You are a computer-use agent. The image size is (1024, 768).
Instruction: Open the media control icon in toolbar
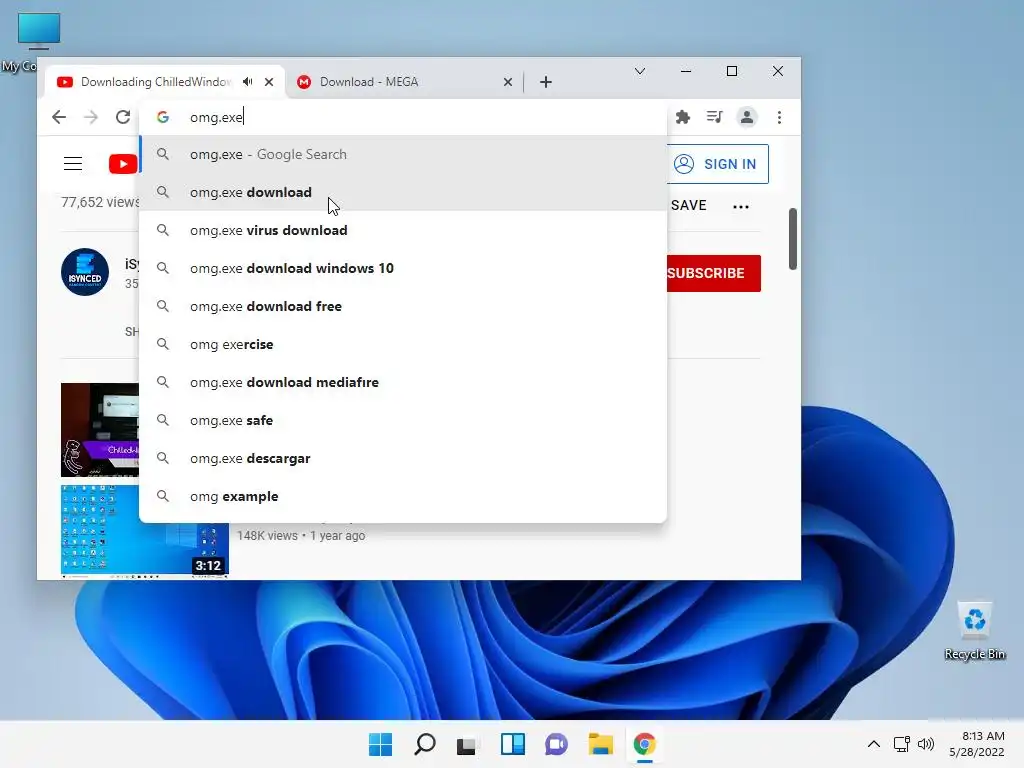point(714,117)
